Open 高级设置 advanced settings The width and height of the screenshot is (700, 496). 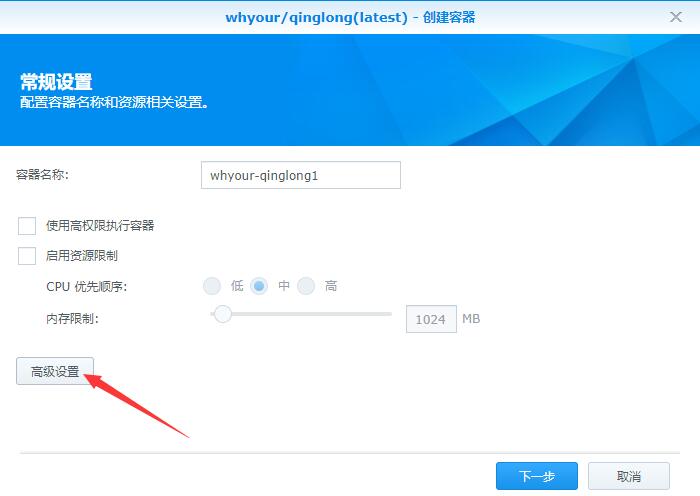(55, 371)
